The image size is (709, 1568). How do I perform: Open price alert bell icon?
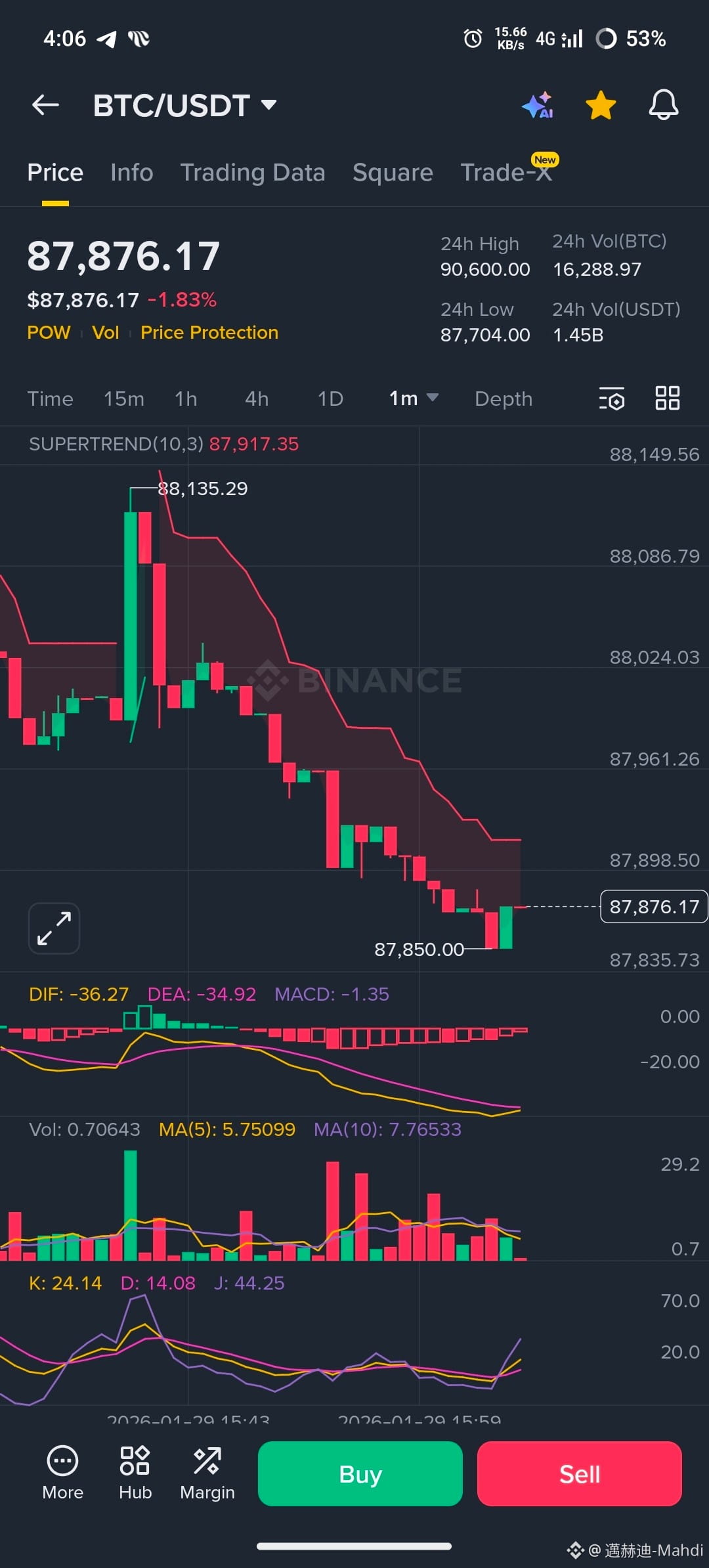(664, 105)
